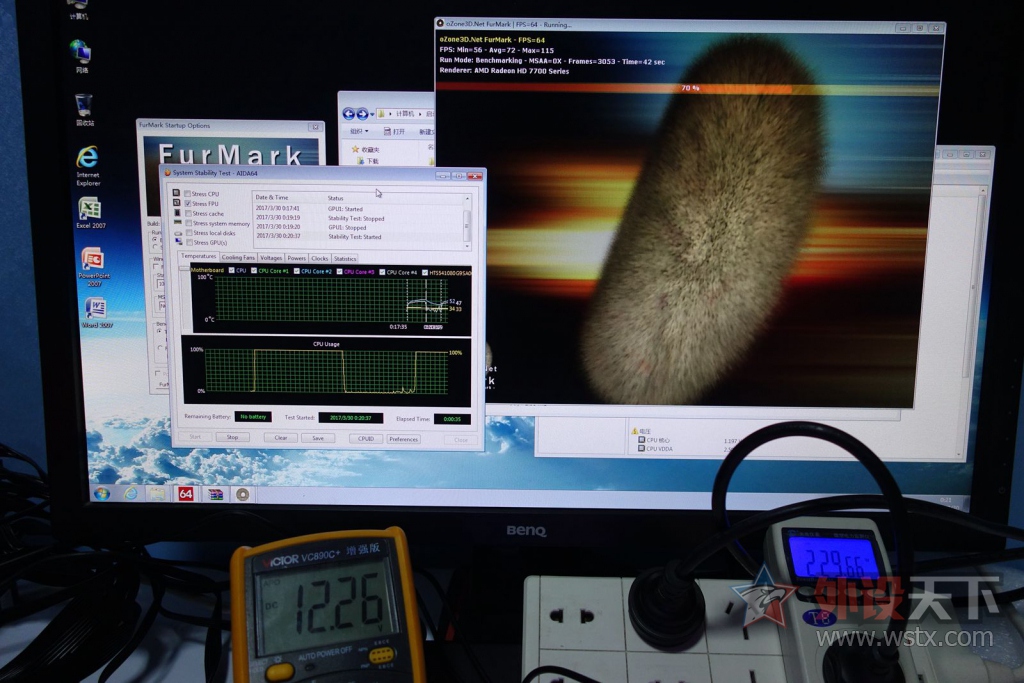Switch to the Powers tab

click(x=296, y=258)
